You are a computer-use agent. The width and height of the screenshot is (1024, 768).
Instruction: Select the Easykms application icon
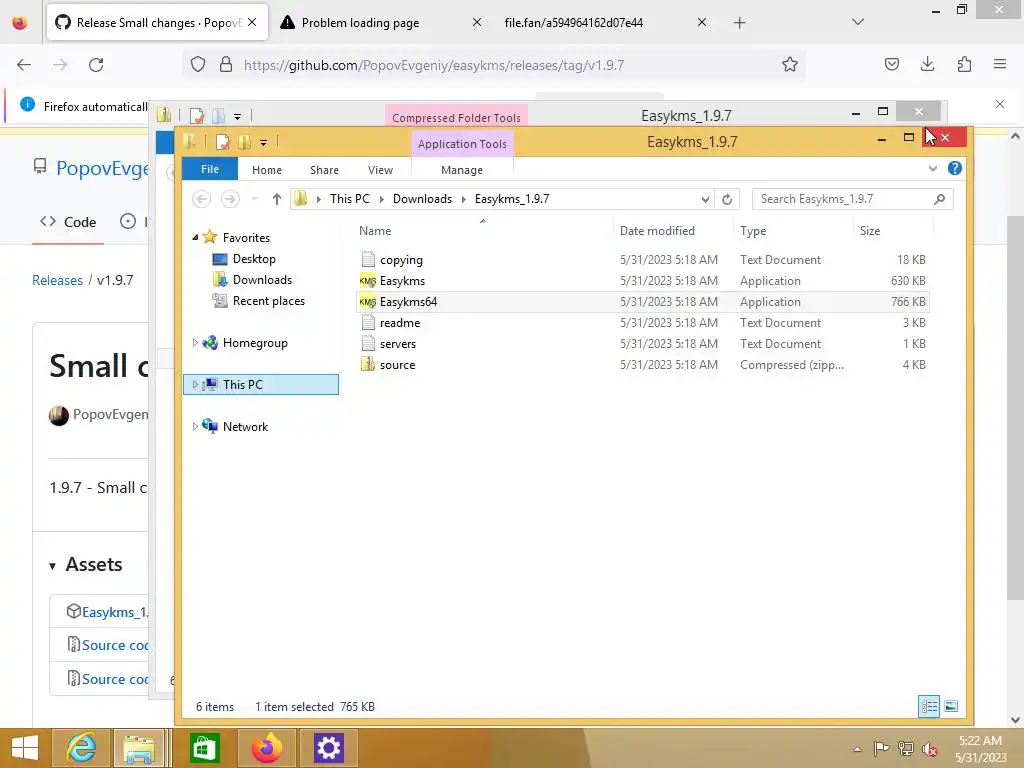point(368,281)
